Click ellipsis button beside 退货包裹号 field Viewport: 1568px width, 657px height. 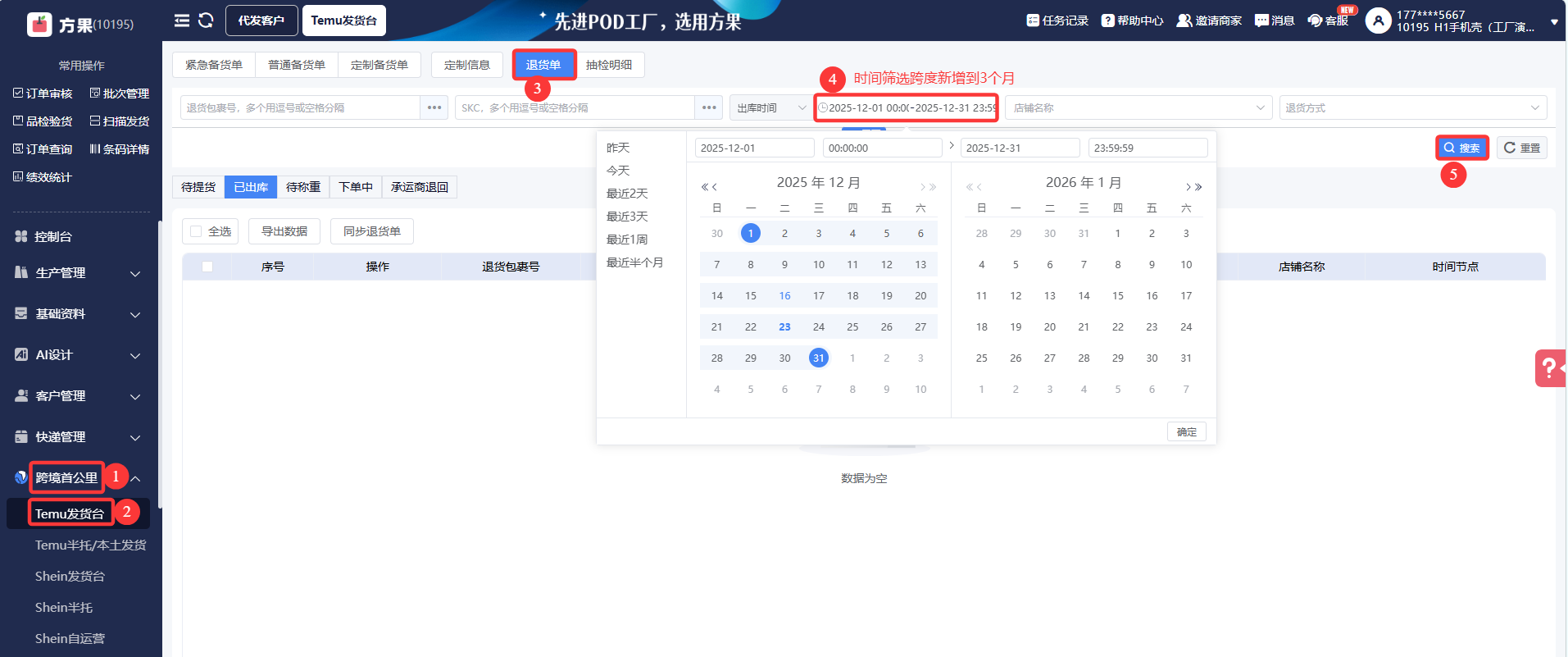point(434,107)
